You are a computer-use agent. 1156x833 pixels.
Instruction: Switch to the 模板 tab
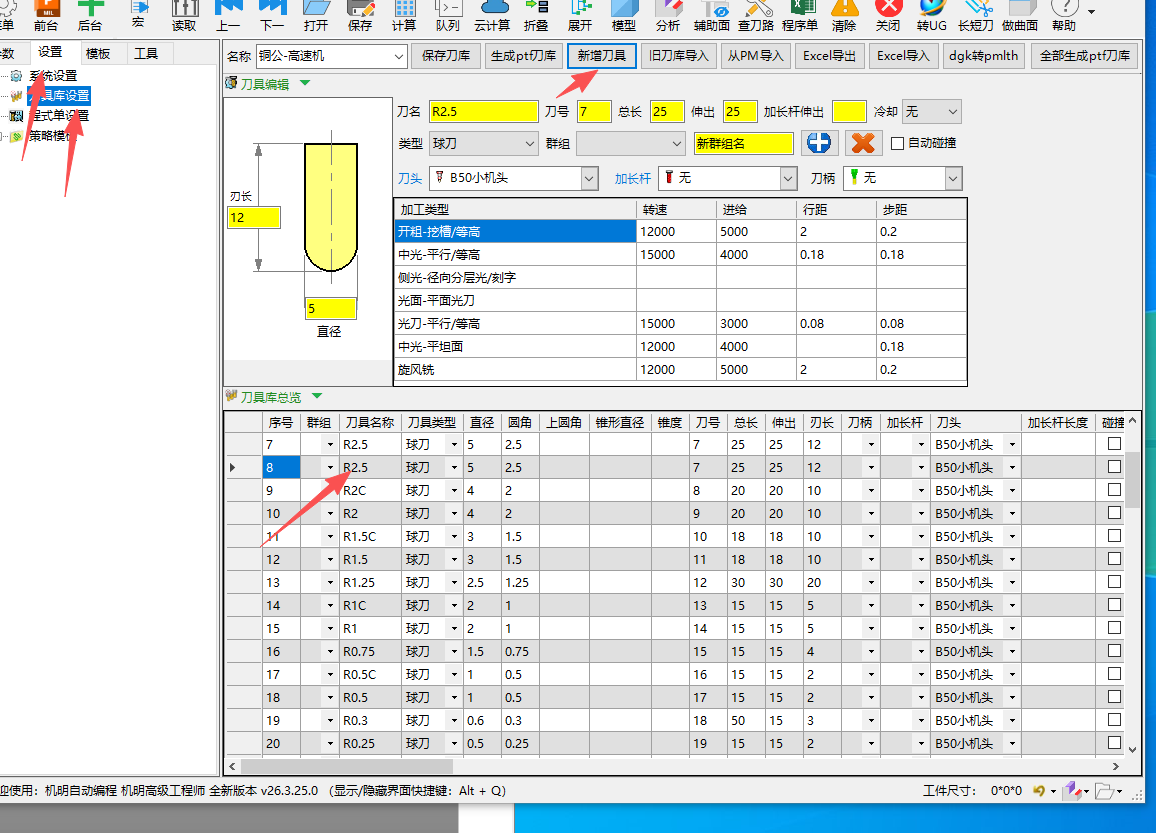click(x=98, y=53)
